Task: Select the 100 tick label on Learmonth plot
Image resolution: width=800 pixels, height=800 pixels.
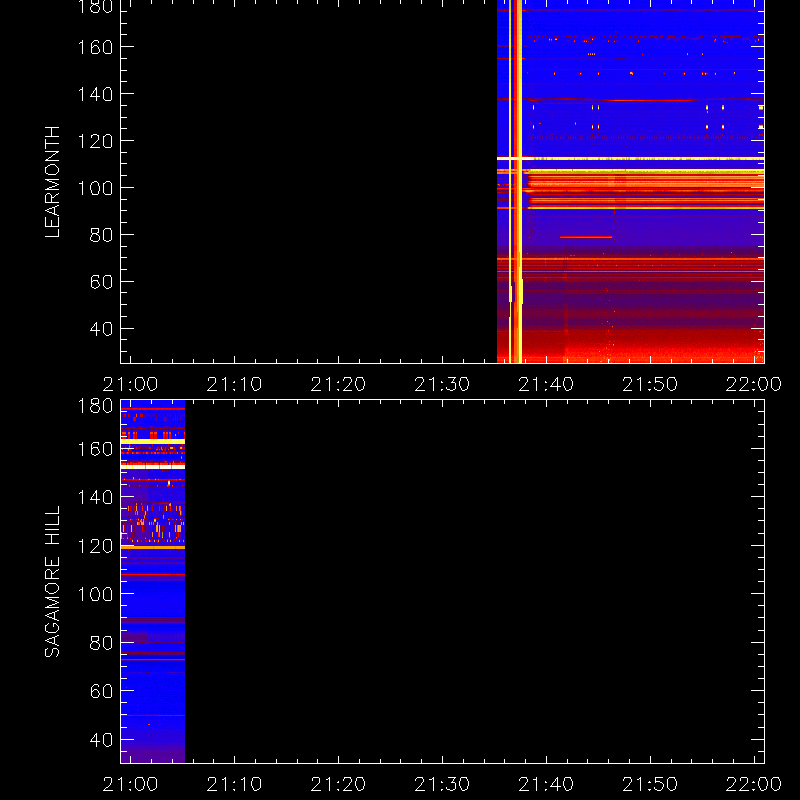Action: [x=95, y=188]
